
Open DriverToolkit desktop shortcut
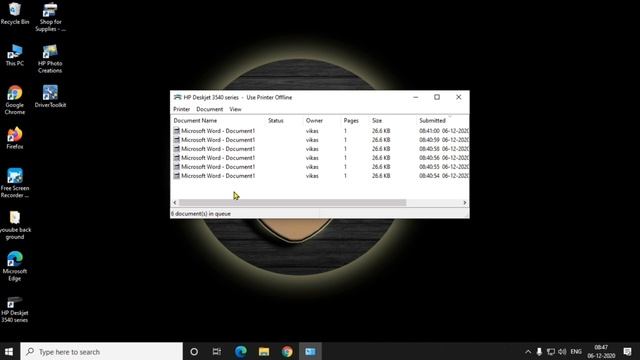pyautogui.click(x=50, y=96)
